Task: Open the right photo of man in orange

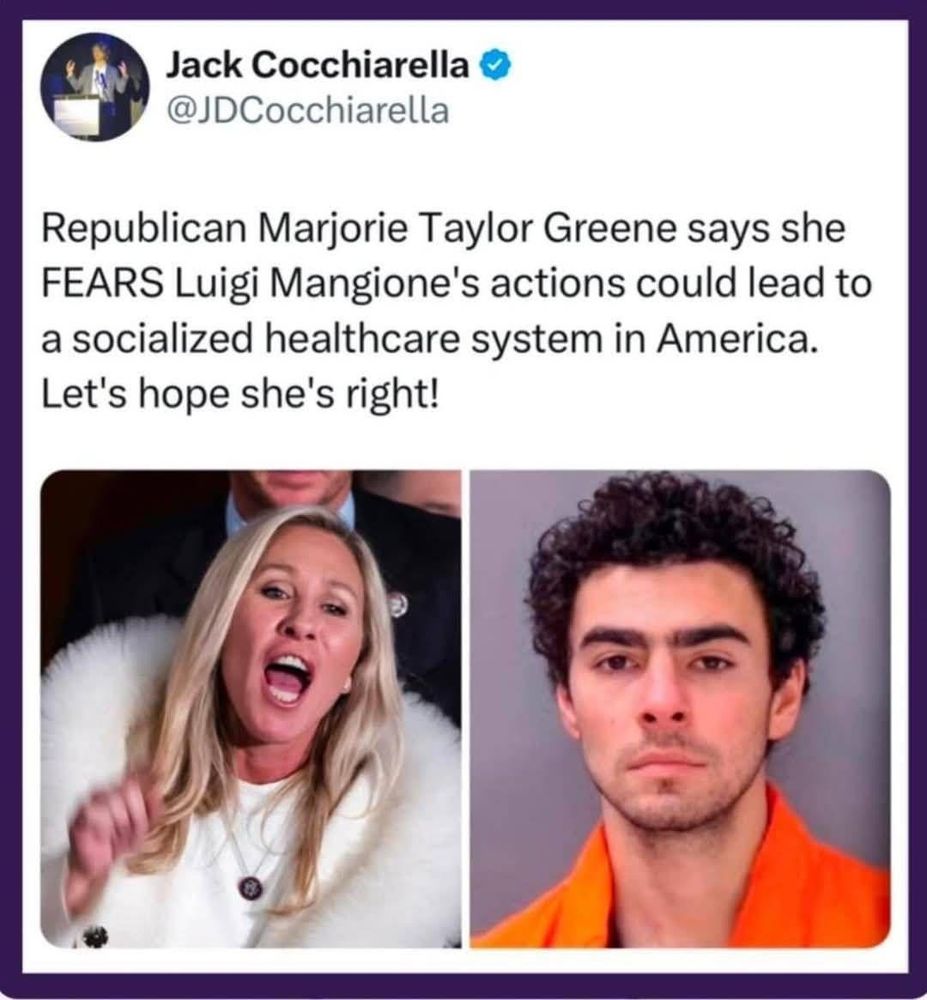Action: coord(680,709)
